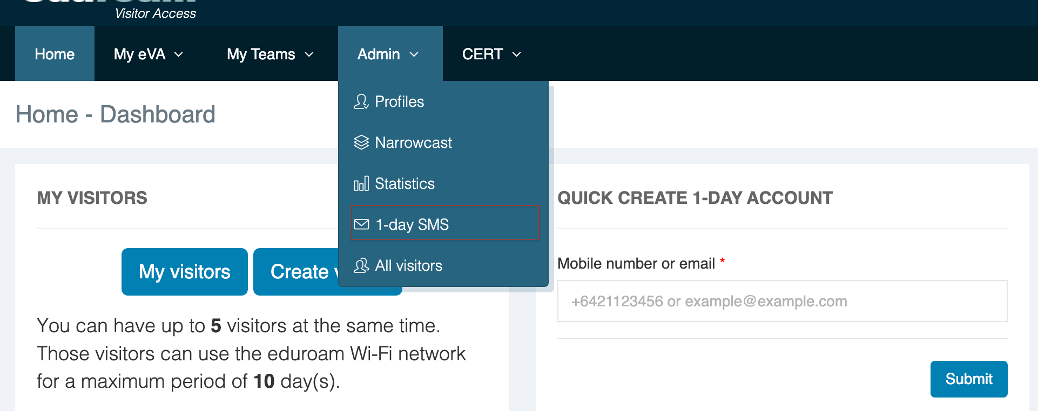The height and width of the screenshot is (412, 1038).
Task: Focus the Mobile number or email field
Action: (781, 301)
